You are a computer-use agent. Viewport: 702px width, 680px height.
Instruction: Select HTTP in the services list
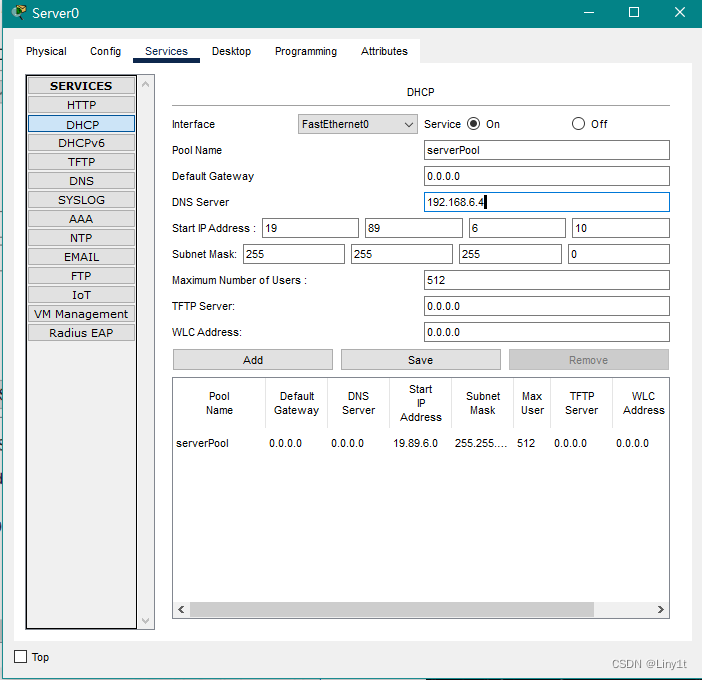click(81, 105)
